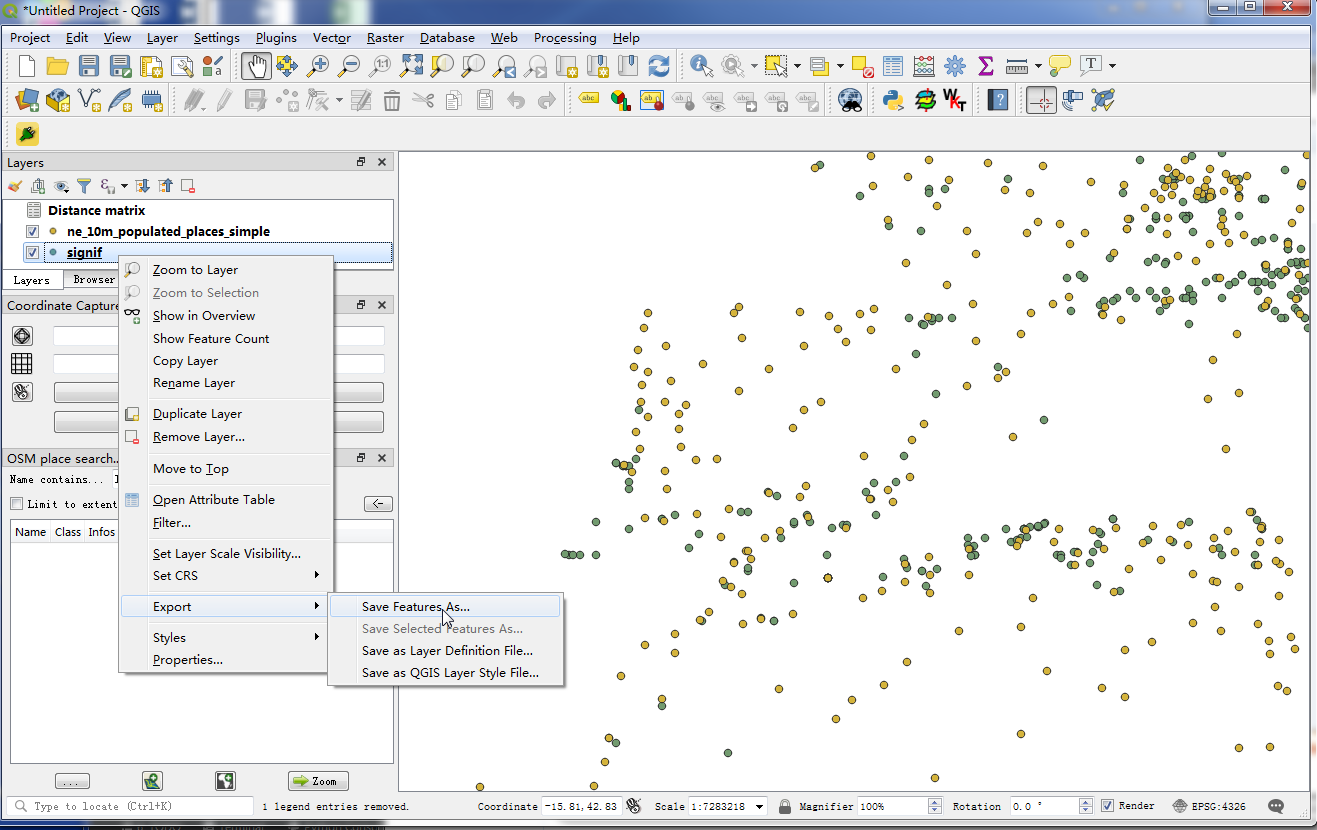The height and width of the screenshot is (830, 1317).
Task: Open the Measure tool dropdown arrow
Action: 1038,66
